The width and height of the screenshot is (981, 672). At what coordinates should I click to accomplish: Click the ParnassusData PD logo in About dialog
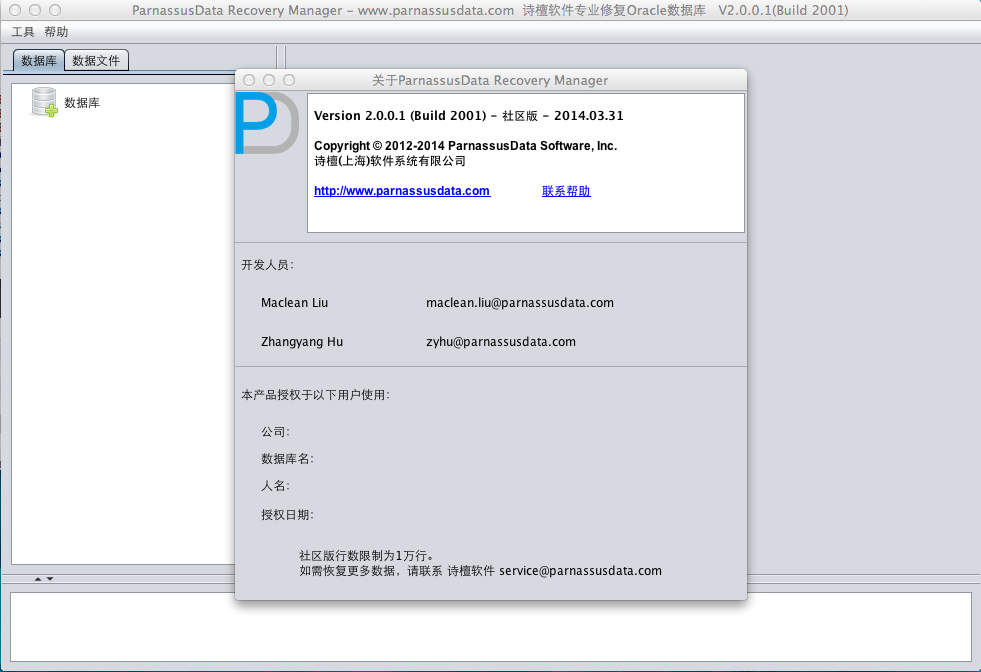pos(267,123)
